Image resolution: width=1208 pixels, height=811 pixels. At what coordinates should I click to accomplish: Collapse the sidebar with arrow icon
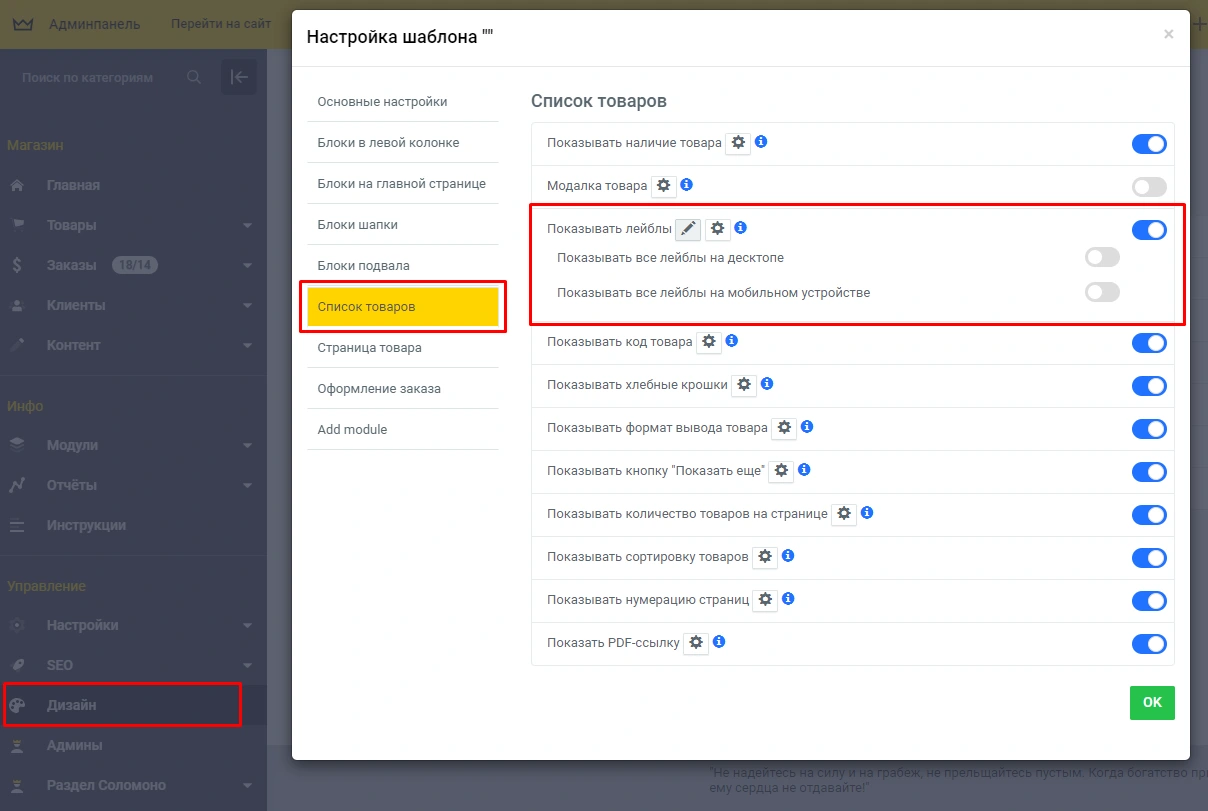pyautogui.click(x=238, y=77)
